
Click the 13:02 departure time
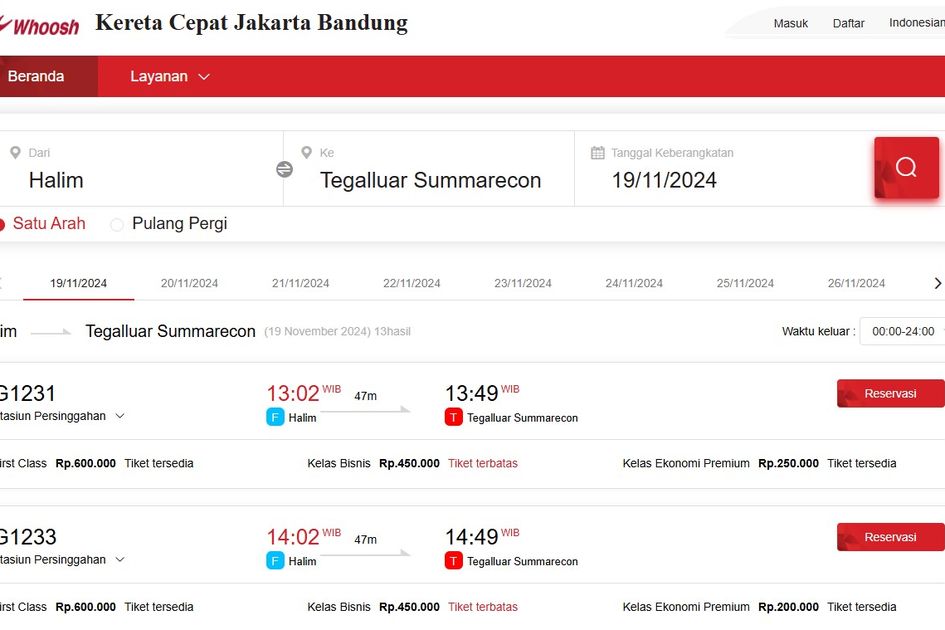click(x=293, y=394)
